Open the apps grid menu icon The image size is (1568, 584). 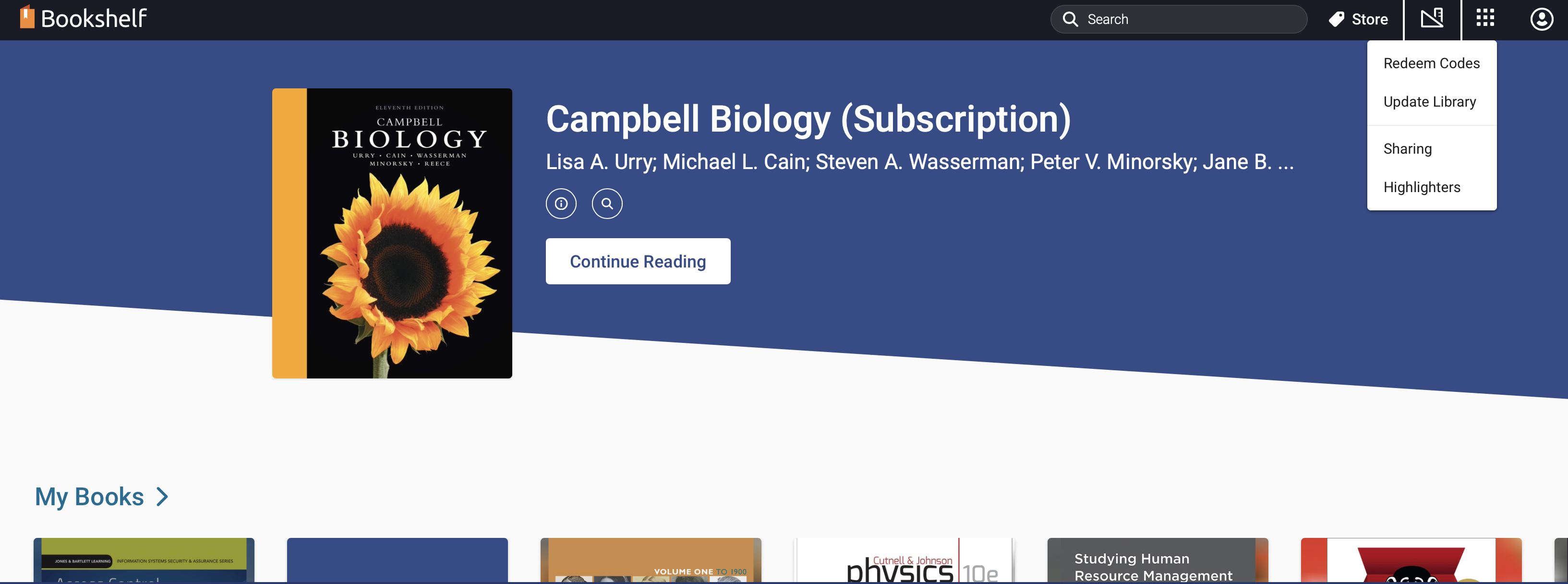click(1485, 19)
